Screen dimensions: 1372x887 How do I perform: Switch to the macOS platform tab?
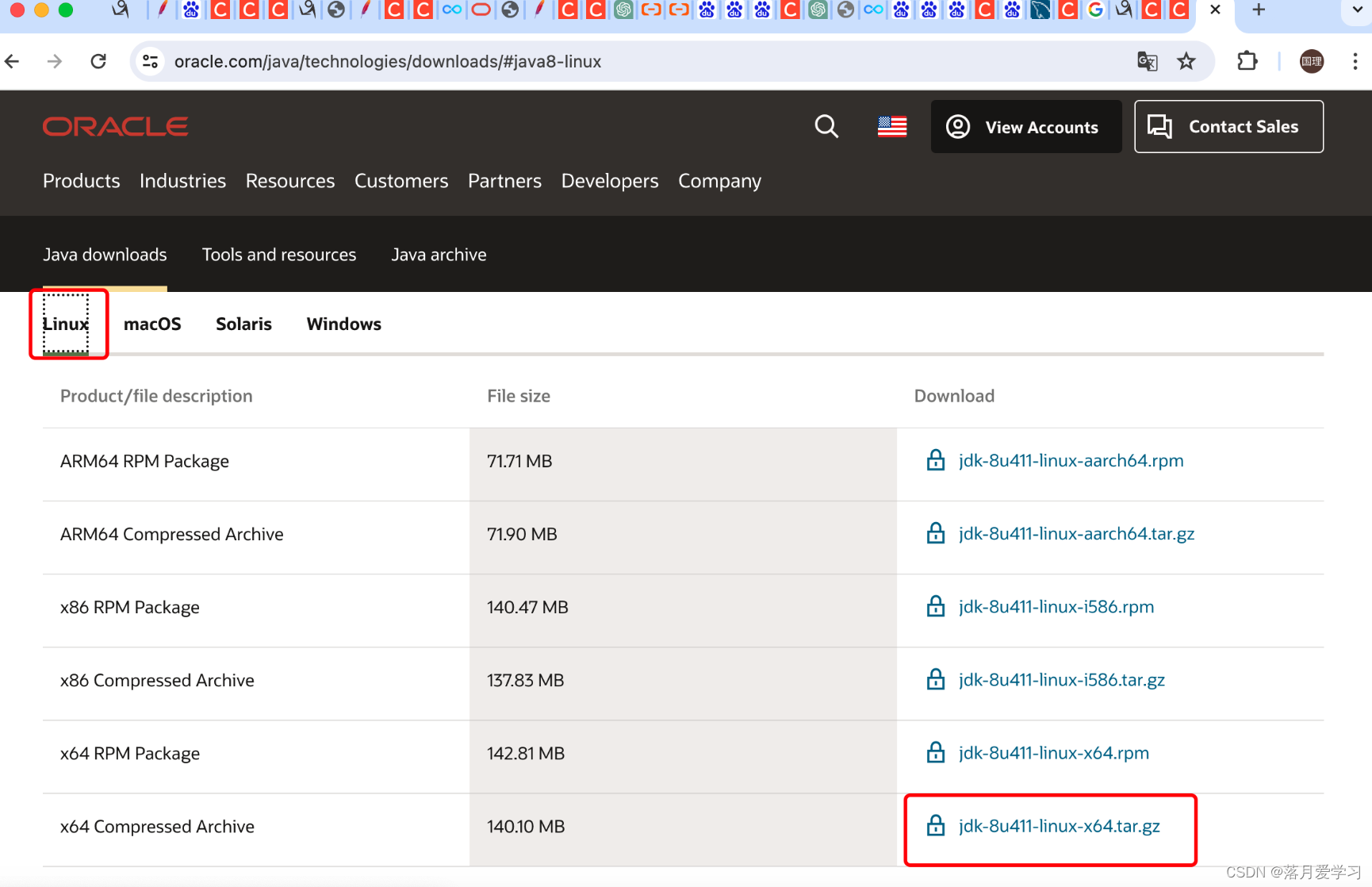coord(152,324)
